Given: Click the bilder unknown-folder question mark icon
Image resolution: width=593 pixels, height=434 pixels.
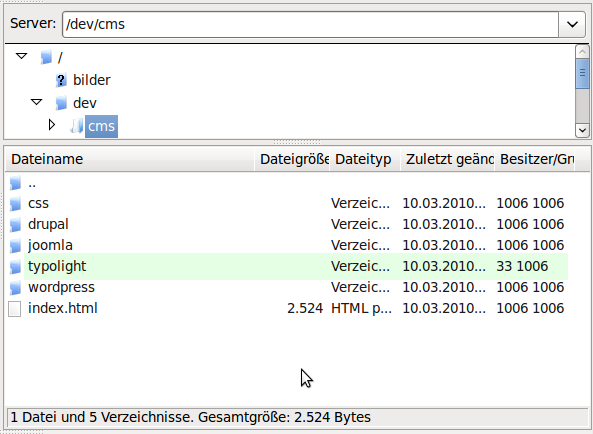Looking at the screenshot, I should (x=61, y=80).
